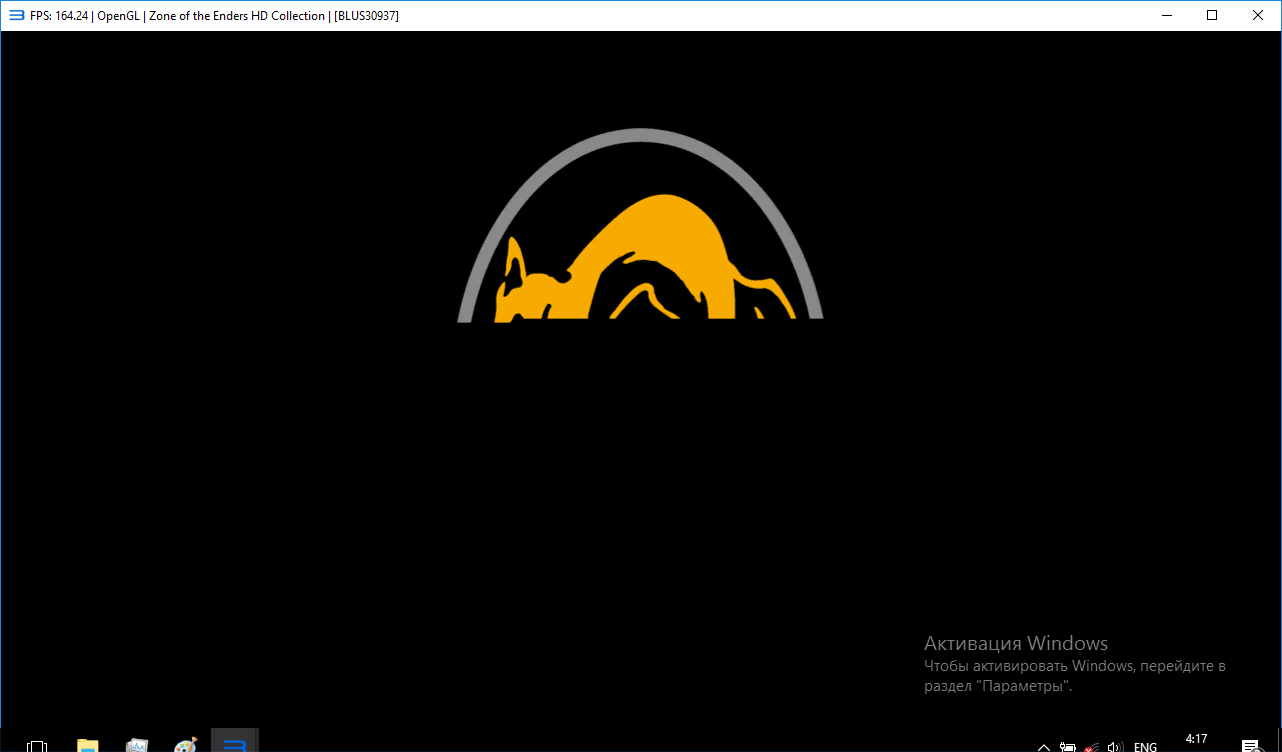Click the battery power tray icon
1282x752 pixels.
pyautogui.click(x=1068, y=747)
